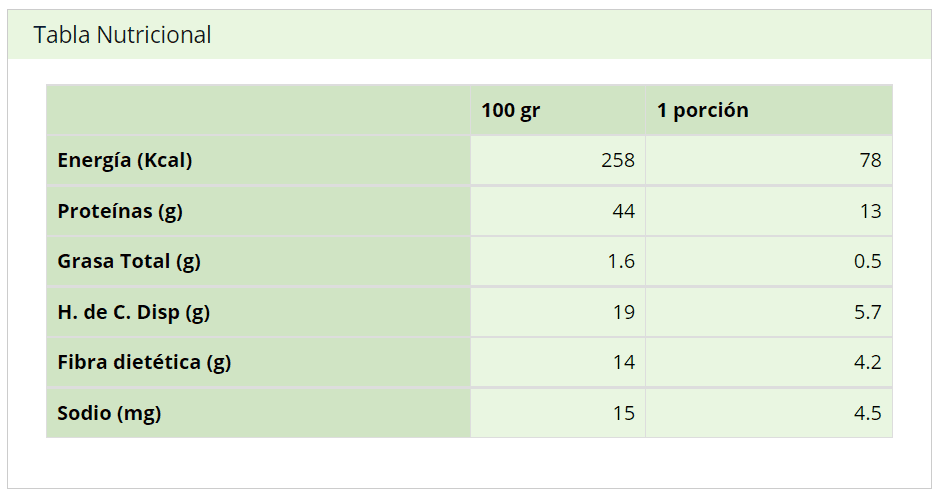Click the Energía (Kcal) row label
Screen dimensions: 941x498
click(125, 160)
